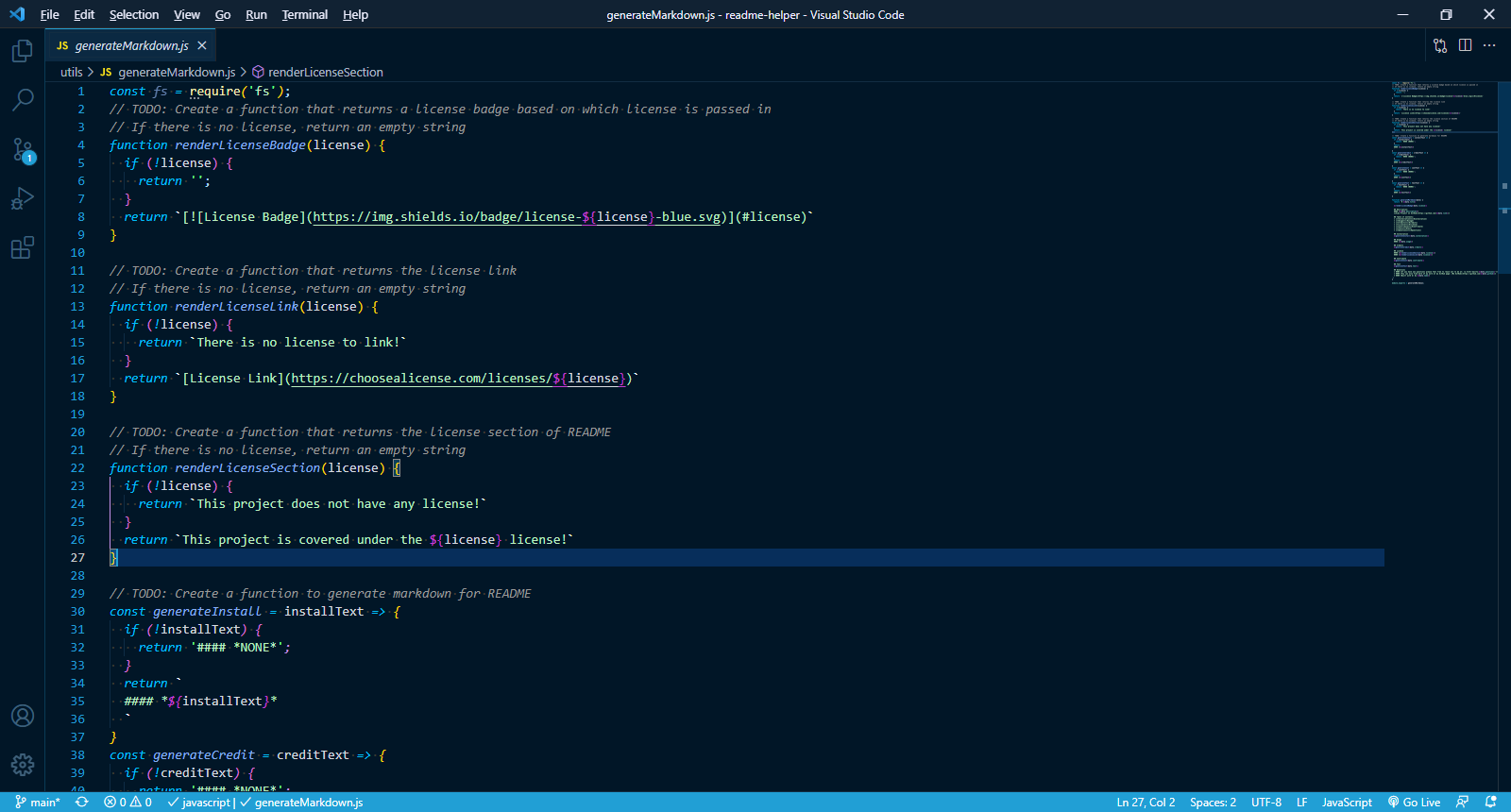Viewport: 1511px width, 812px height.
Task: Close the generateMarkdown.js tab
Action: [202, 45]
